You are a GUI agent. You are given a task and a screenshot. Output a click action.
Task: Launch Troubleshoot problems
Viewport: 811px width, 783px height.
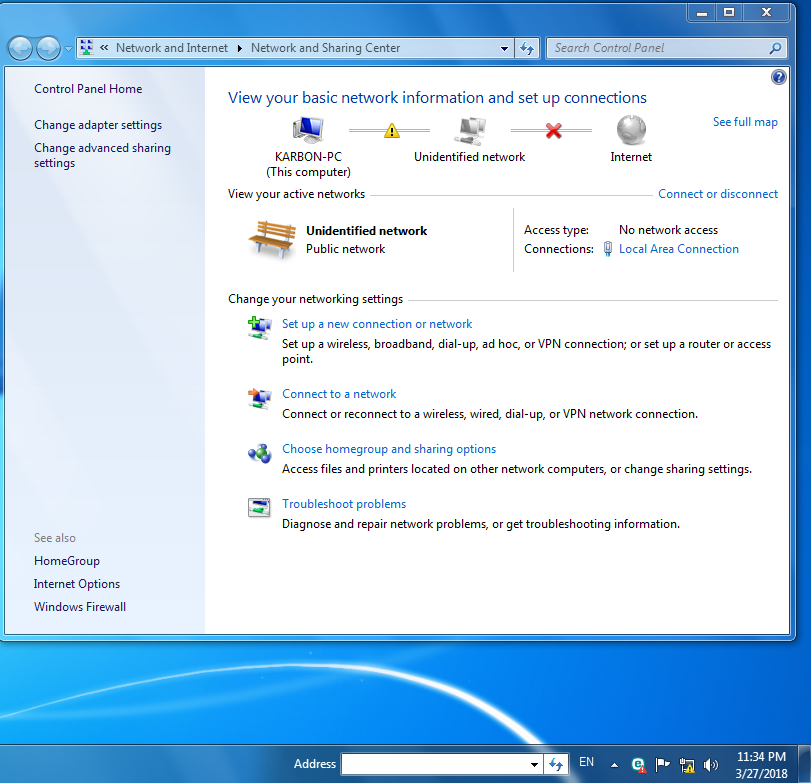coord(344,504)
